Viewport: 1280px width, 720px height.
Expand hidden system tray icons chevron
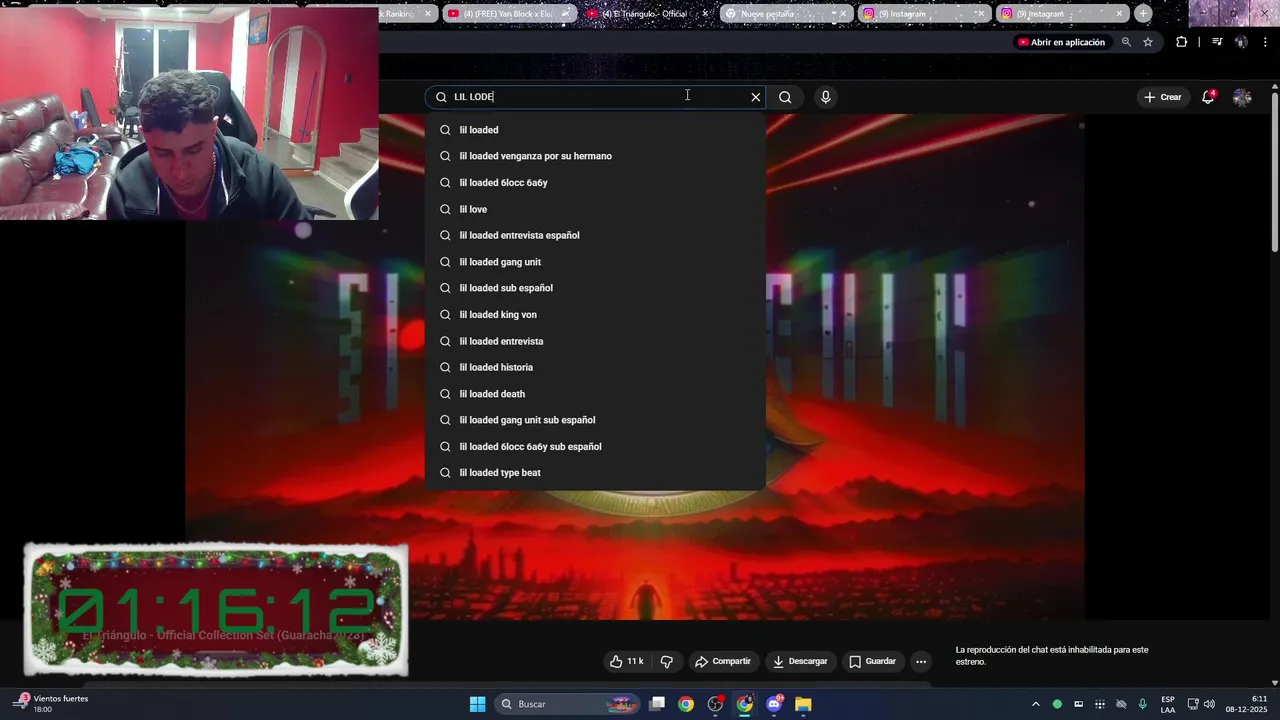pos(1035,704)
